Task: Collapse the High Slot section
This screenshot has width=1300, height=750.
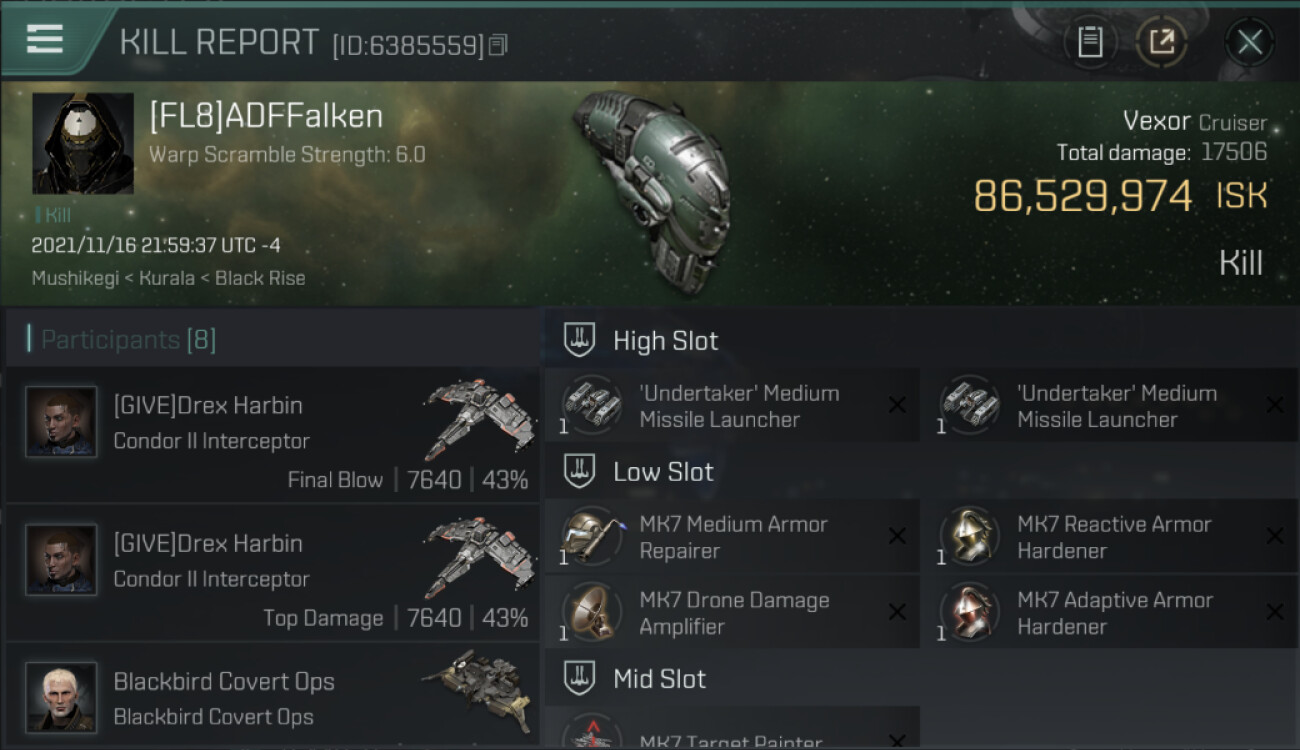Action: [921, 340]
